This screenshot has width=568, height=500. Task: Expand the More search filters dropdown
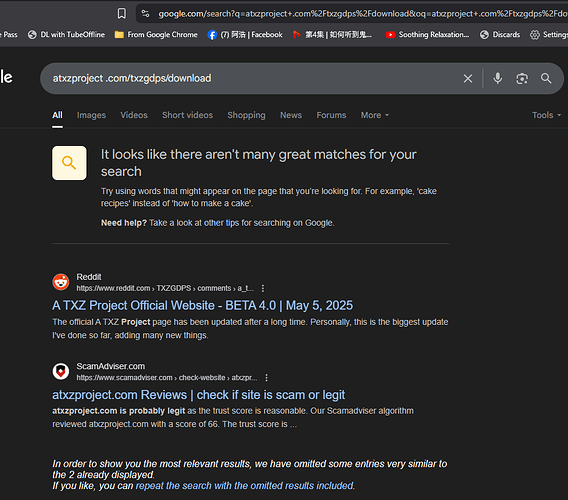pyautogui.click(x=375, y=115)
